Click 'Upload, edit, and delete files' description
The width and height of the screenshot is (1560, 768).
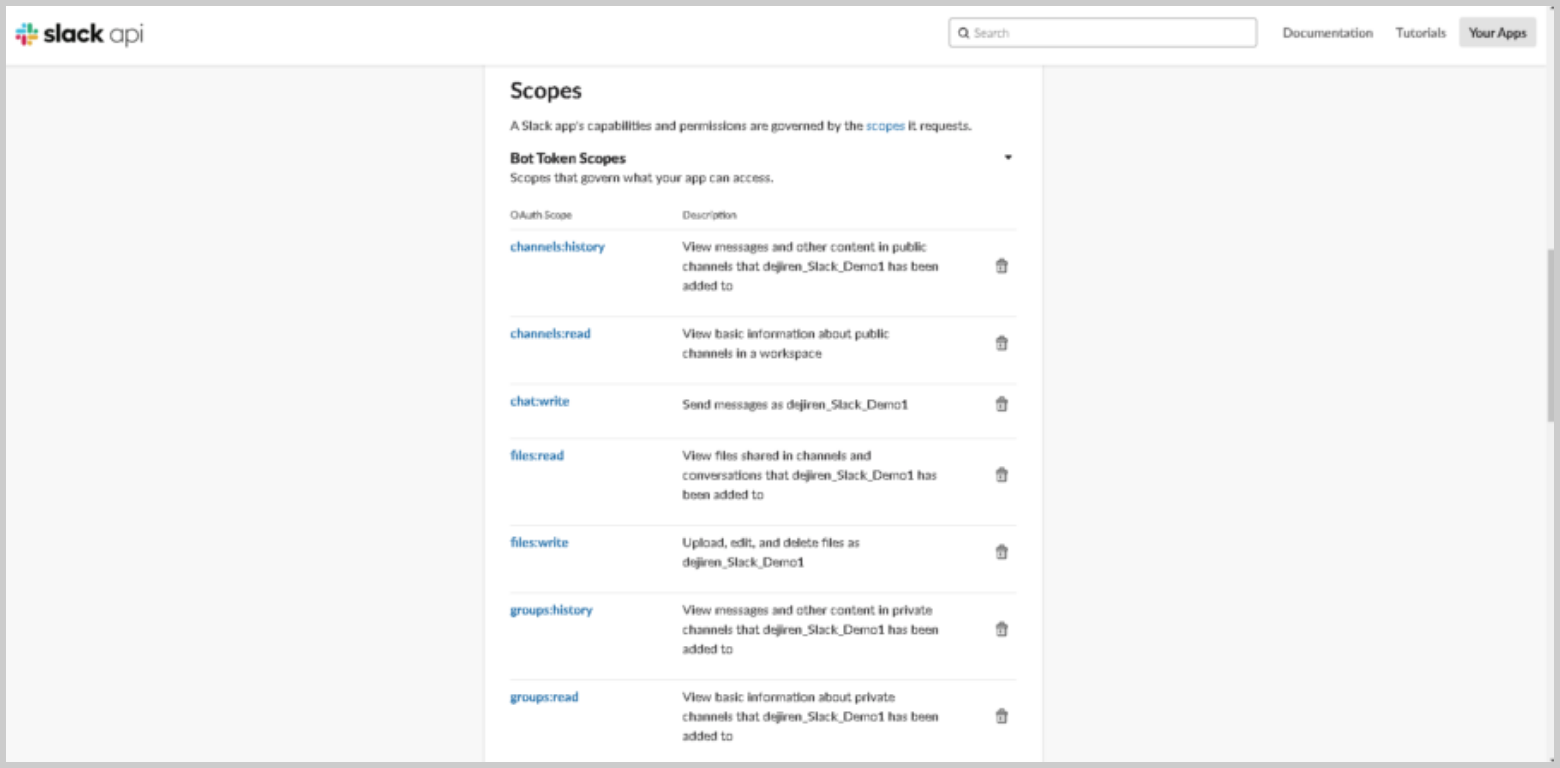click(x=771, y=552)
